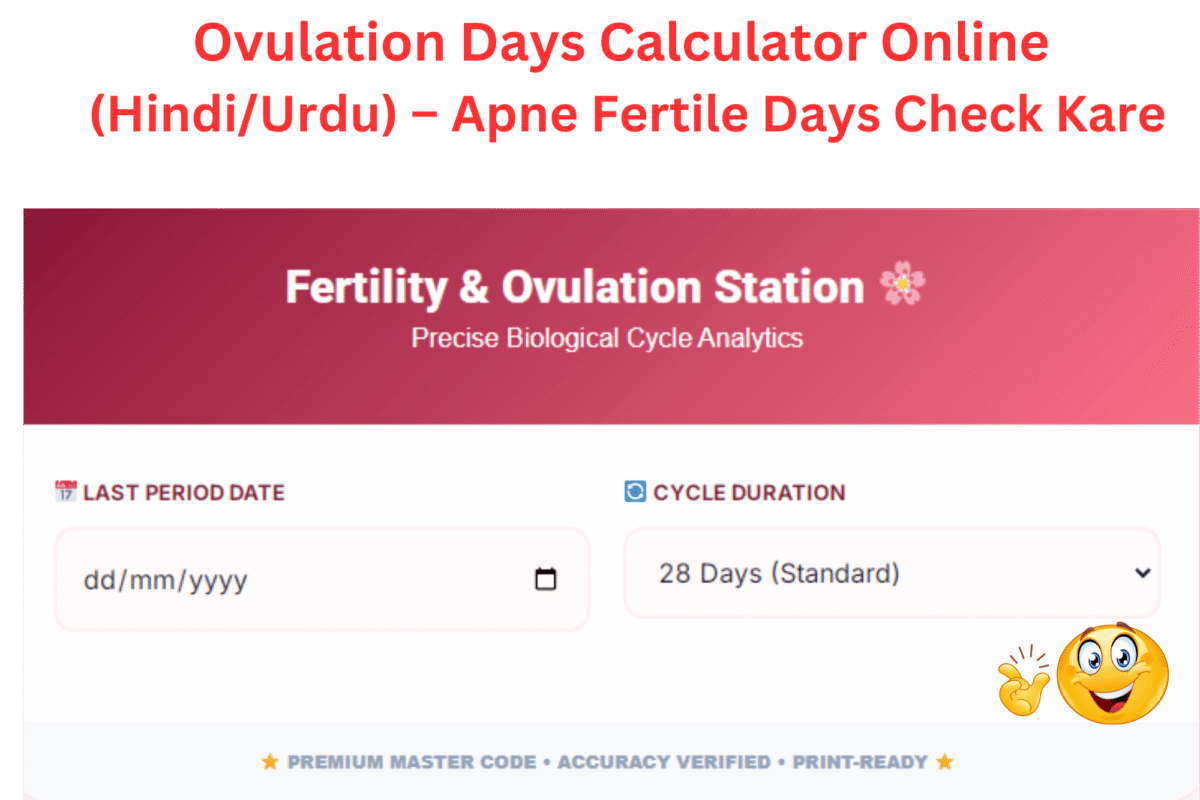
Task: Click the Fertility & Ovulation Station heading
Action: tap(574, 287)
